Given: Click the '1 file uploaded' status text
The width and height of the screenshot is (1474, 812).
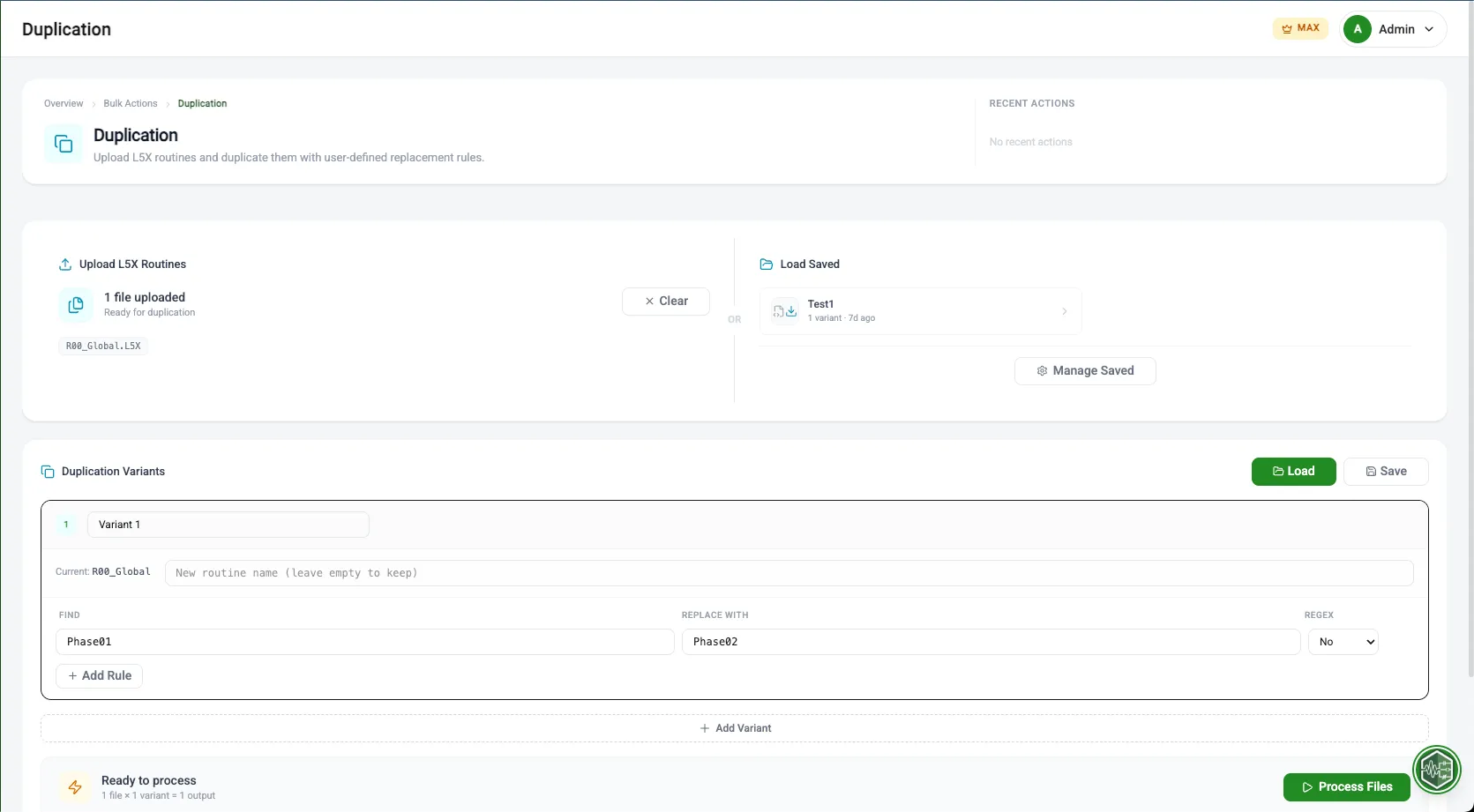Looking at the screenshot, I should point(145,297).
